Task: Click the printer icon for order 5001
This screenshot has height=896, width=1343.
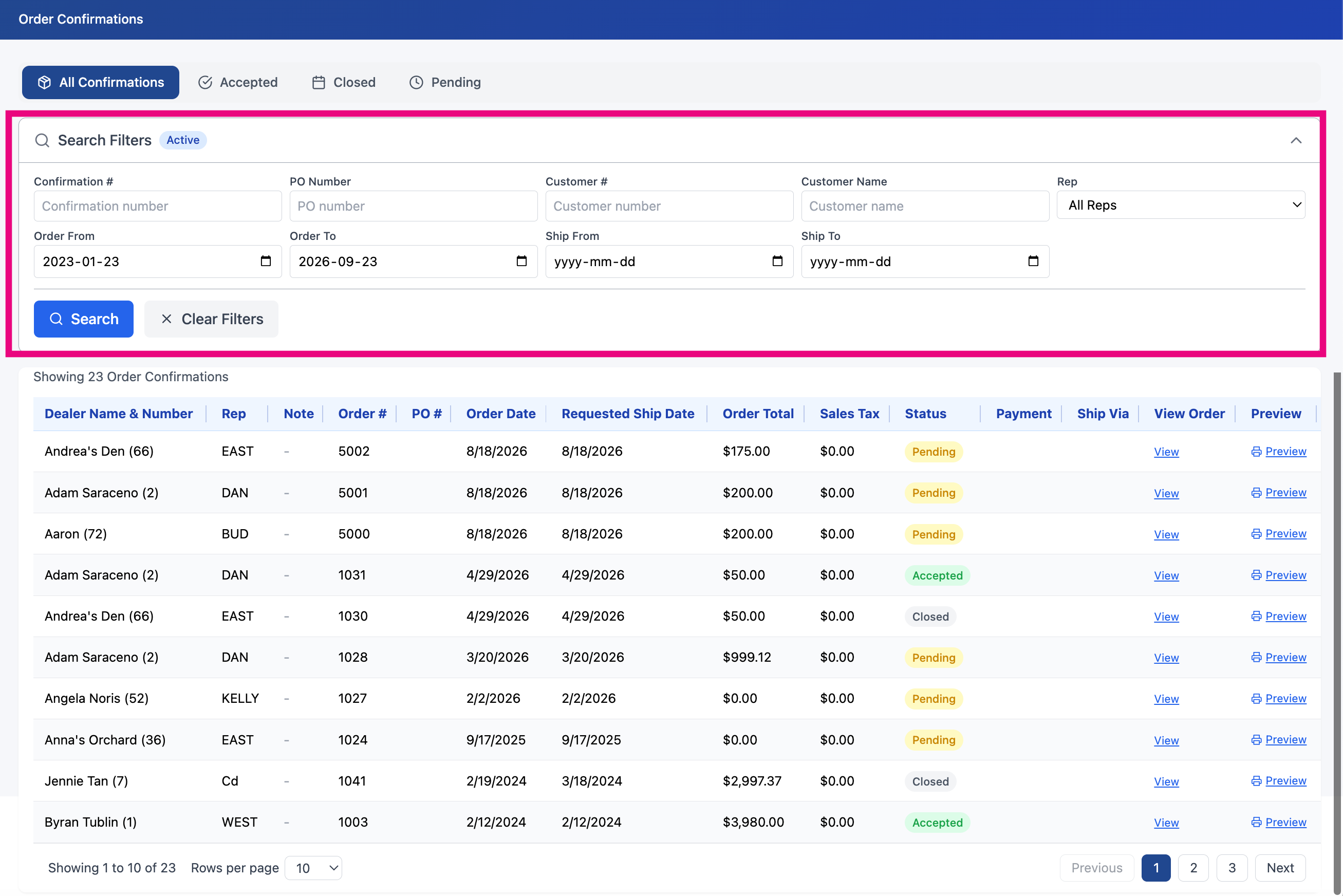Action: coord(1256,493)
